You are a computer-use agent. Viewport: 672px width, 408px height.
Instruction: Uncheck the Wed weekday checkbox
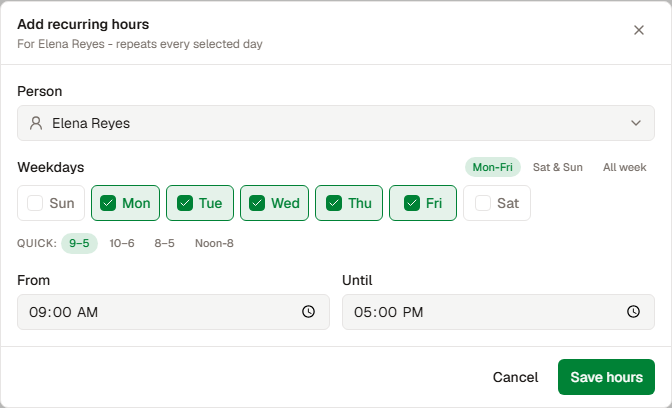point(274,203)
